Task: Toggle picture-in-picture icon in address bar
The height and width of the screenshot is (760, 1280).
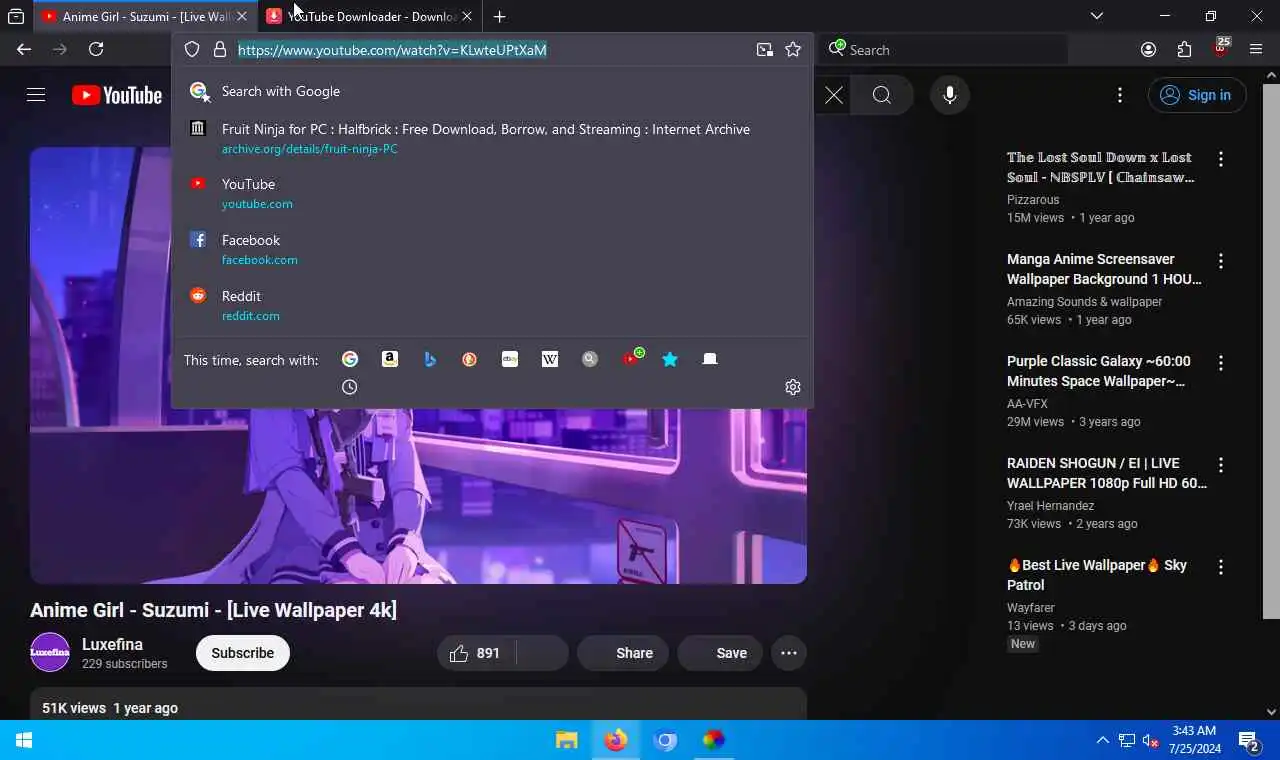Action: coord(765,49)
